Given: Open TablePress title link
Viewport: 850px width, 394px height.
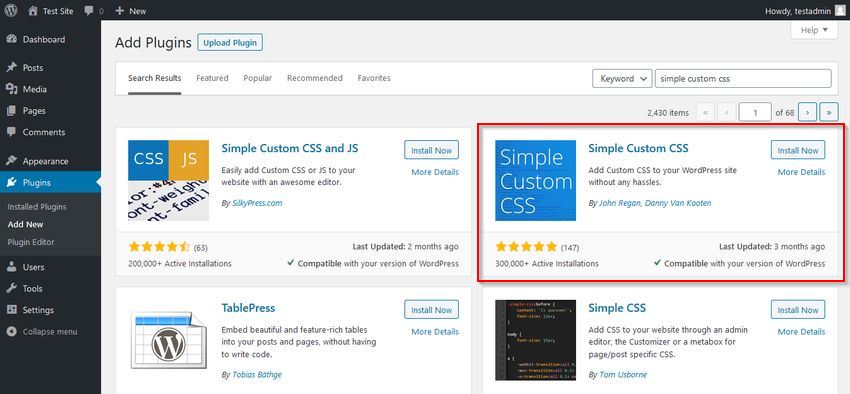Looking at the screenshot, I should (x=248, y=308).
